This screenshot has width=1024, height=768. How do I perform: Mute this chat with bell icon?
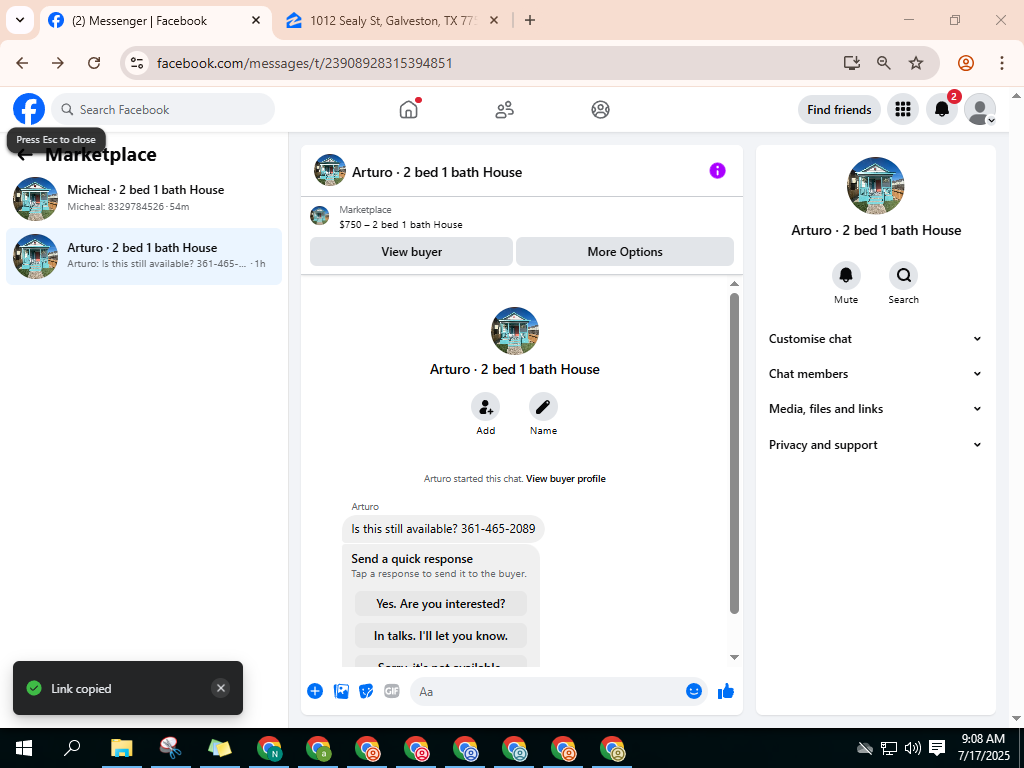coord(846,276)
